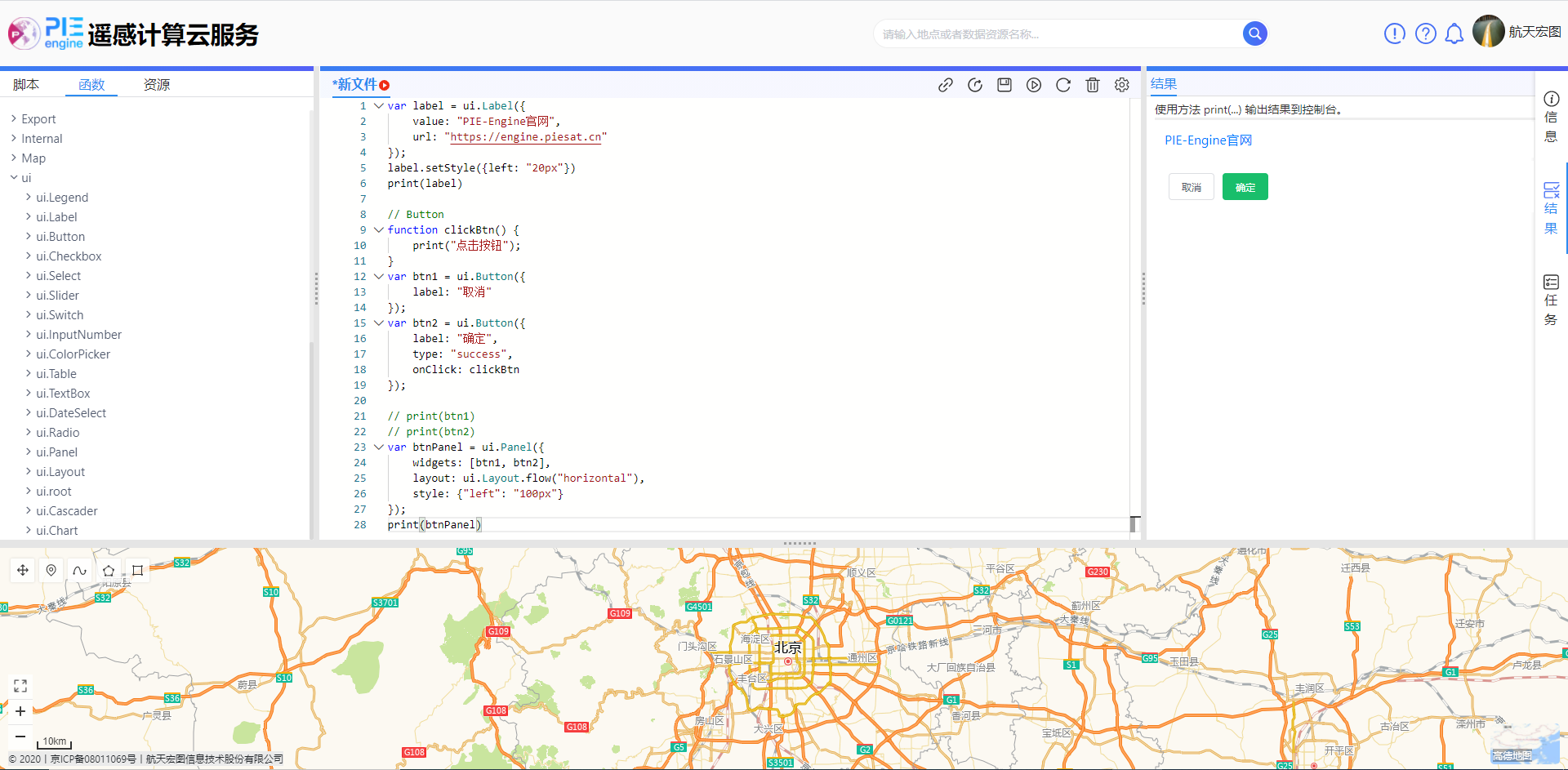The image size is (1568, 770).
Task: Copy script link with the chain icon
Action: [x=946, y=85]
